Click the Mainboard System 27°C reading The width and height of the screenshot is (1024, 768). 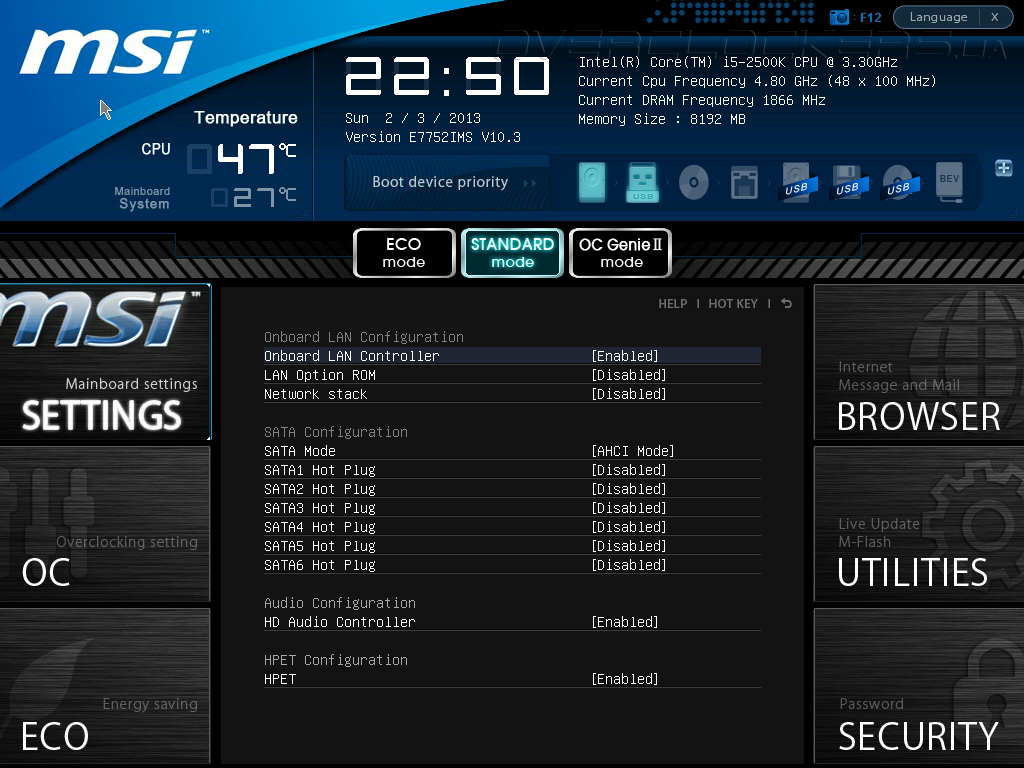pos(253,197)
